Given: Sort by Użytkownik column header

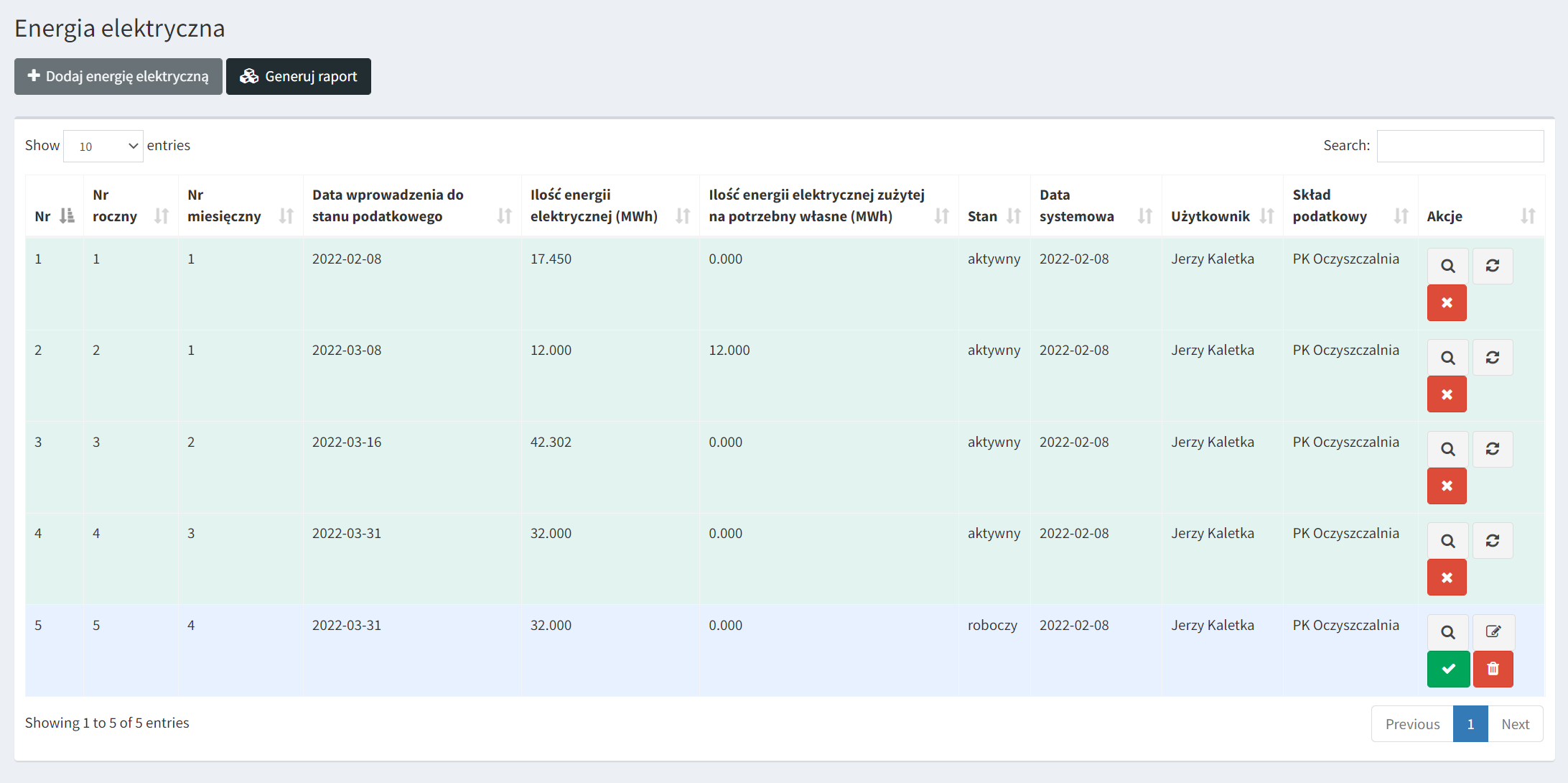Looking at the screenshot, I should pos(1222,216).
